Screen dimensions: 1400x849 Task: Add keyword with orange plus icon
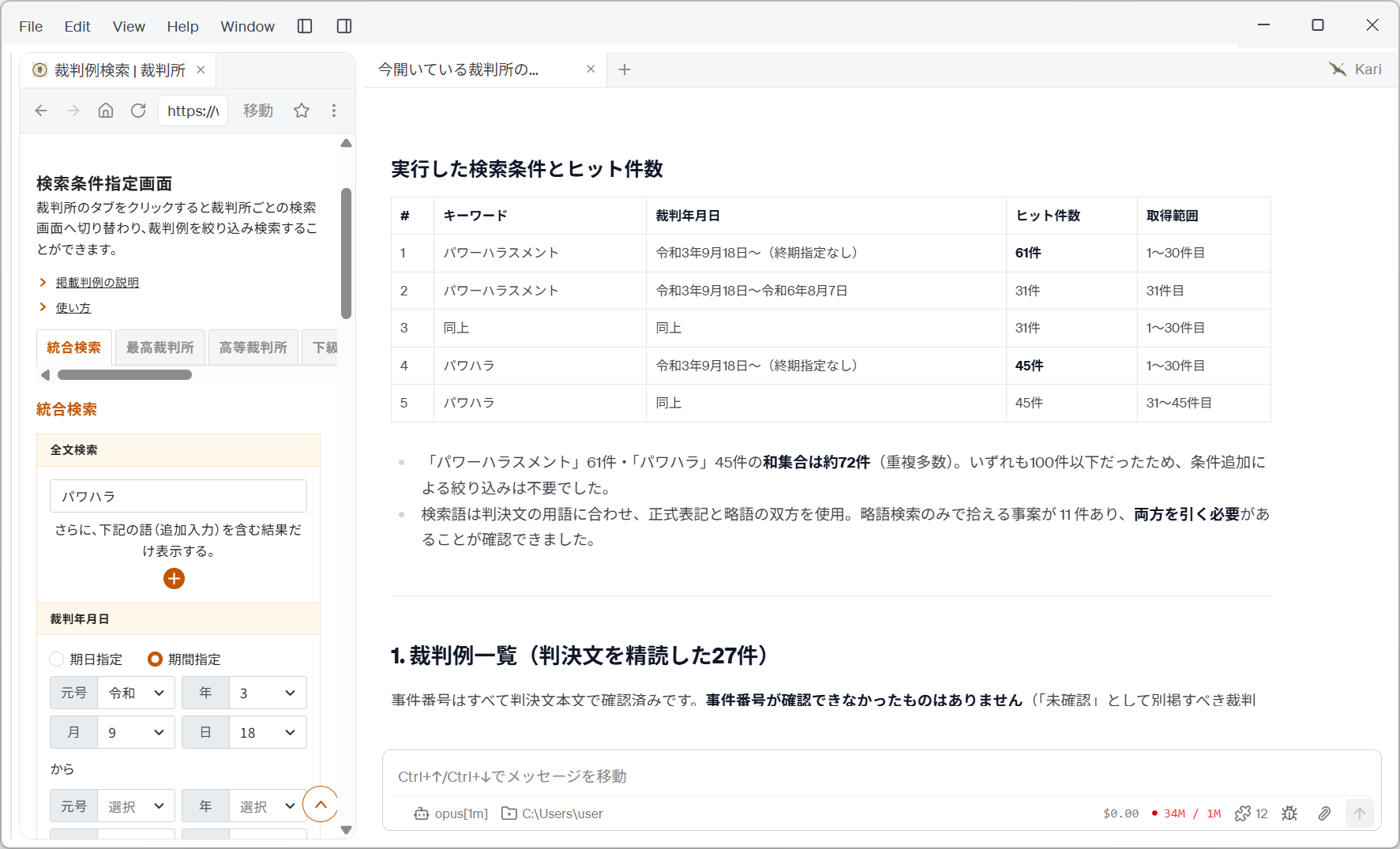click(x=174, y=579)
